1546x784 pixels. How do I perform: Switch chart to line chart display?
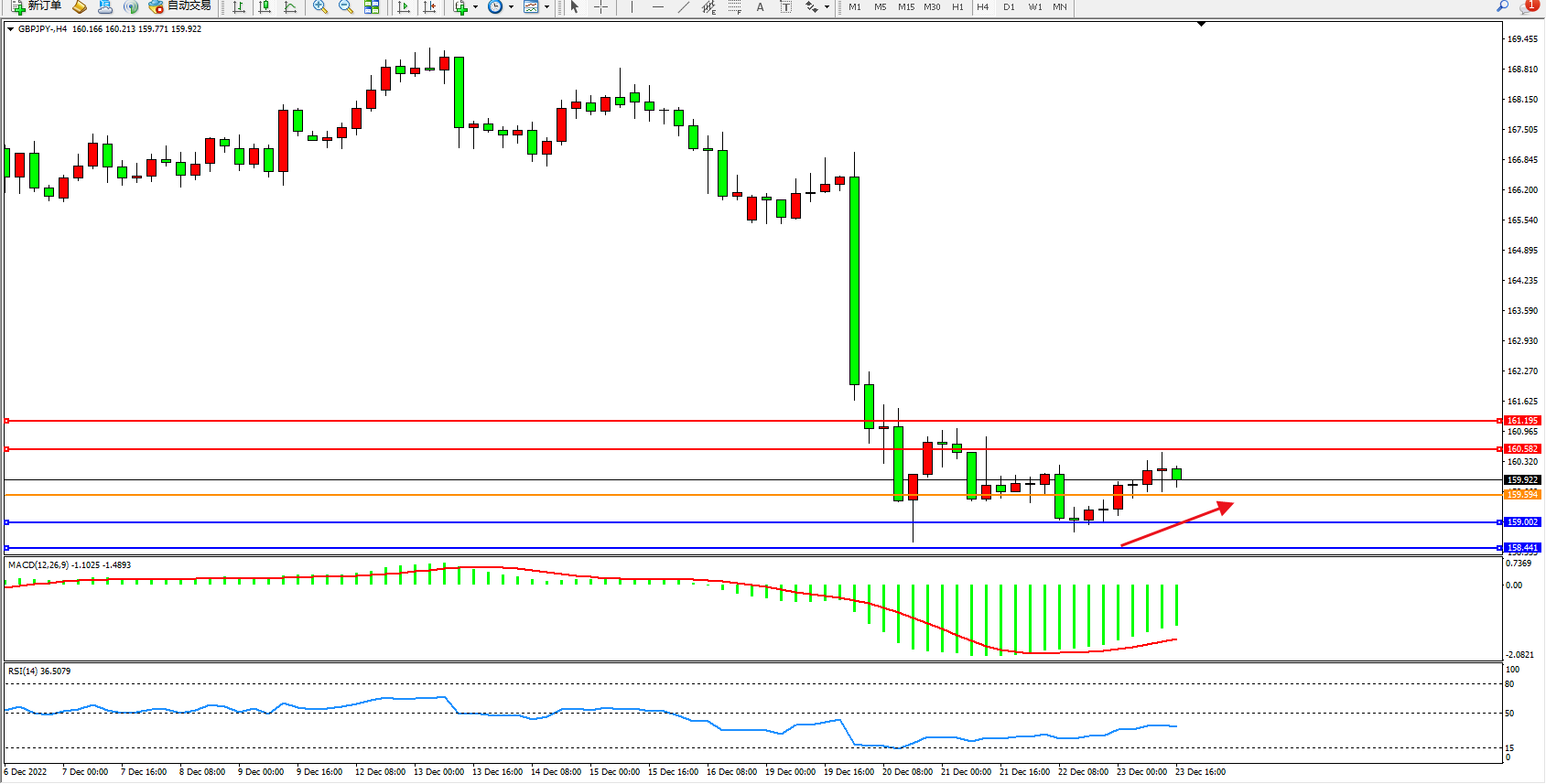(290, 7)
